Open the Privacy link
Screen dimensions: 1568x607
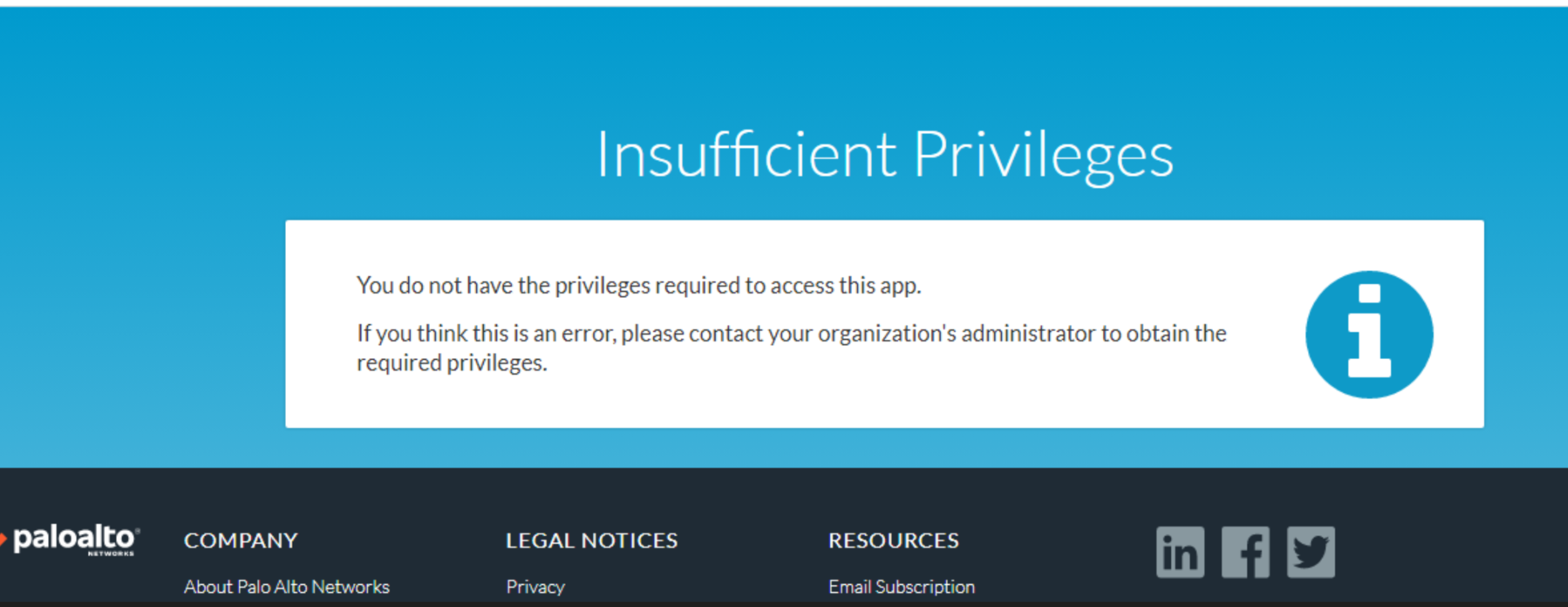click(535, 587)
